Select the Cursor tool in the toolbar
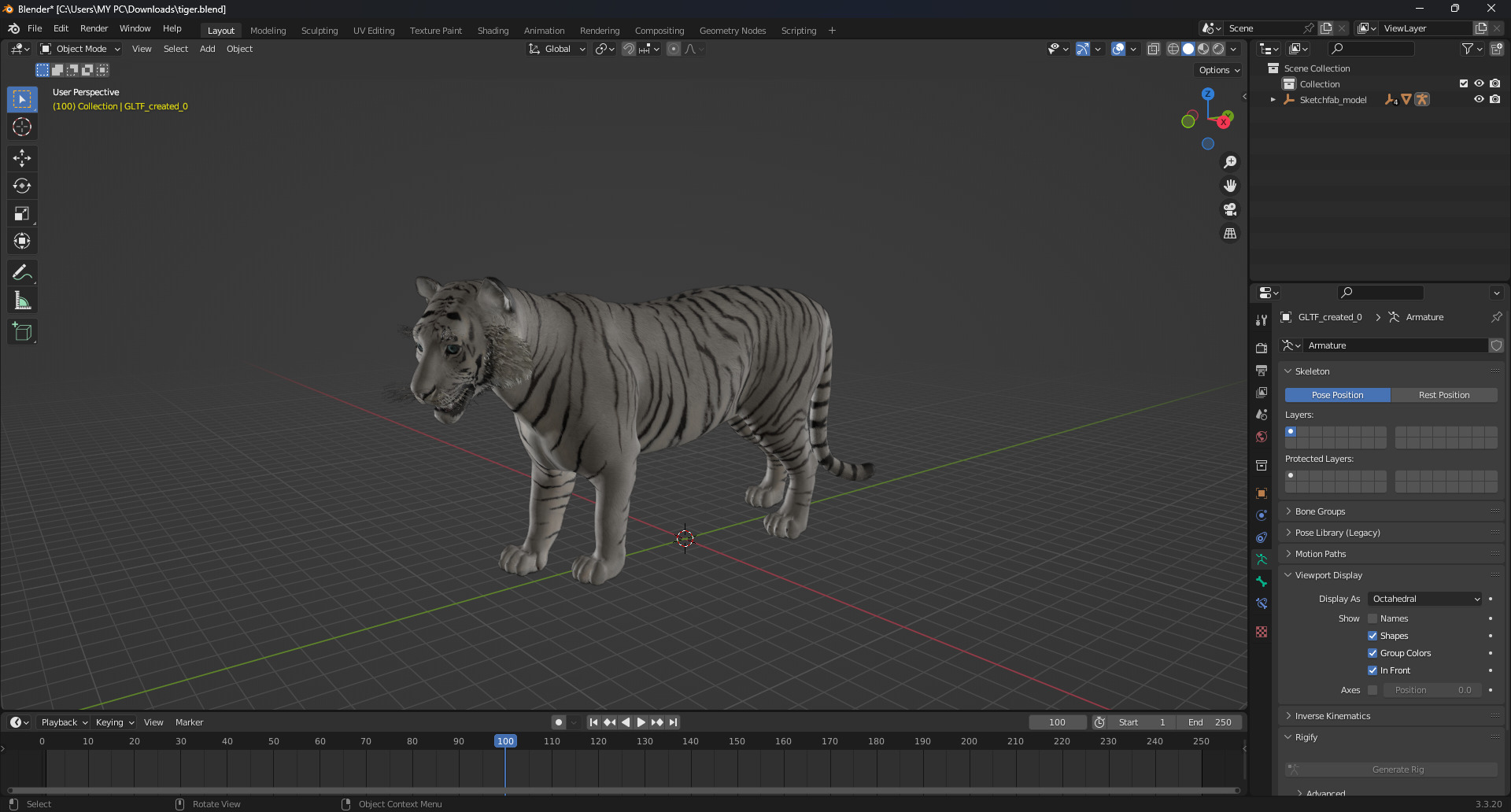 tap(22, 127)
